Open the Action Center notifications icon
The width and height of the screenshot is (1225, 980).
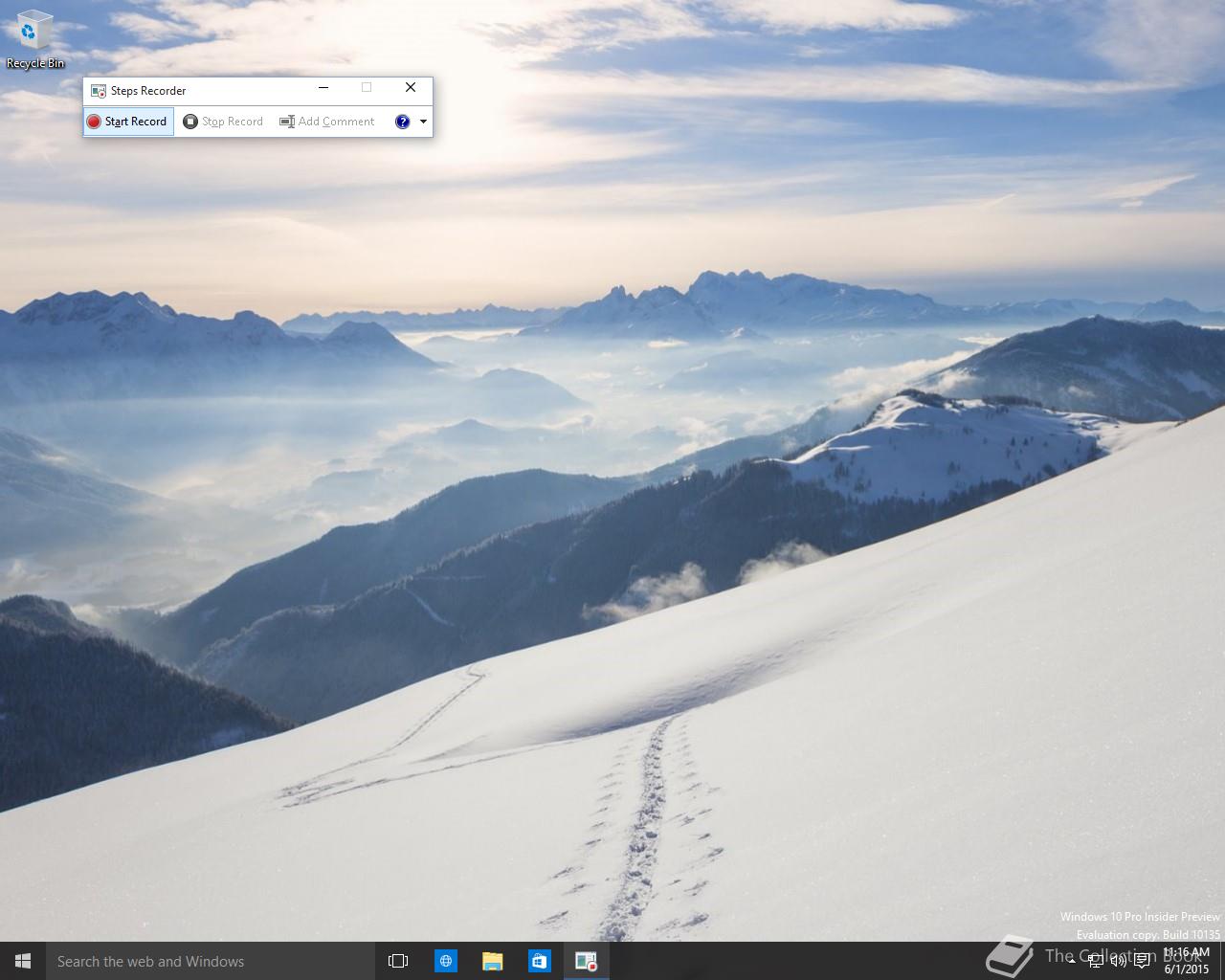click(x=1142, y=961)
